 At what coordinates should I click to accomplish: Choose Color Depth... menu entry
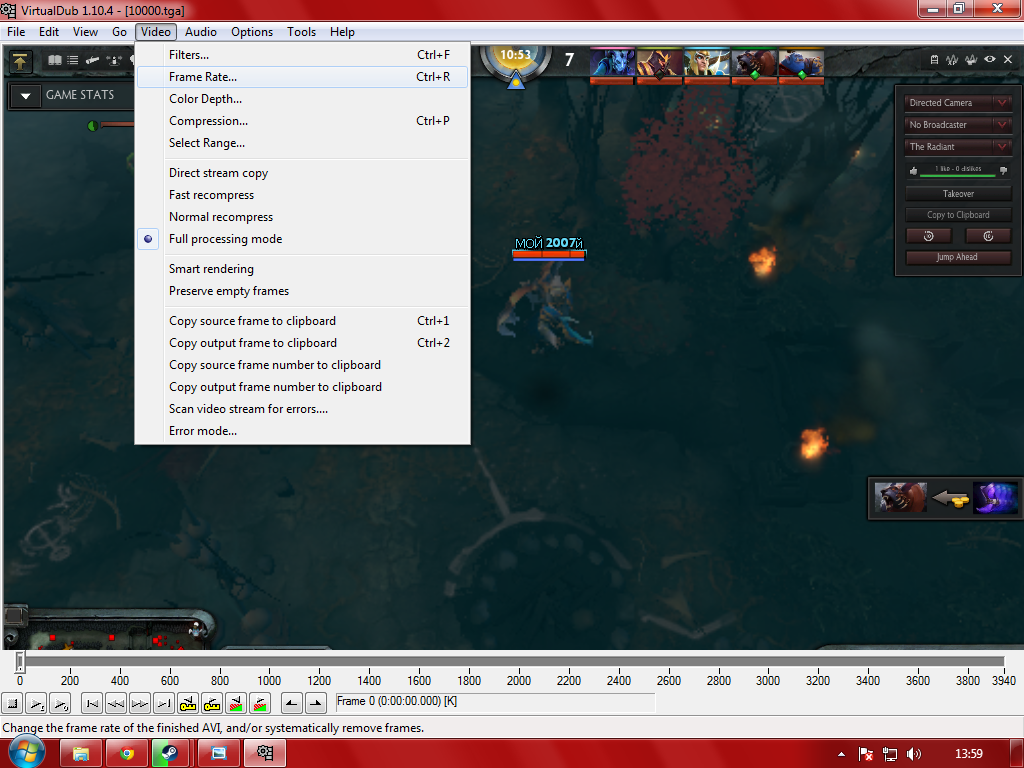303,99
